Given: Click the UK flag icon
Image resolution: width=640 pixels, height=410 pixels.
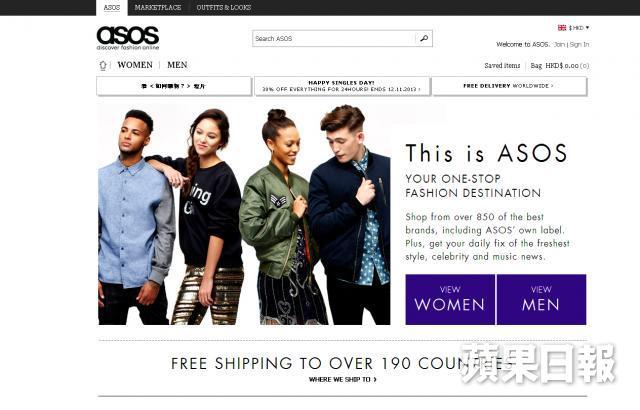Looking at the screenshot, I should pyautogui.click(x=562, y=28).
